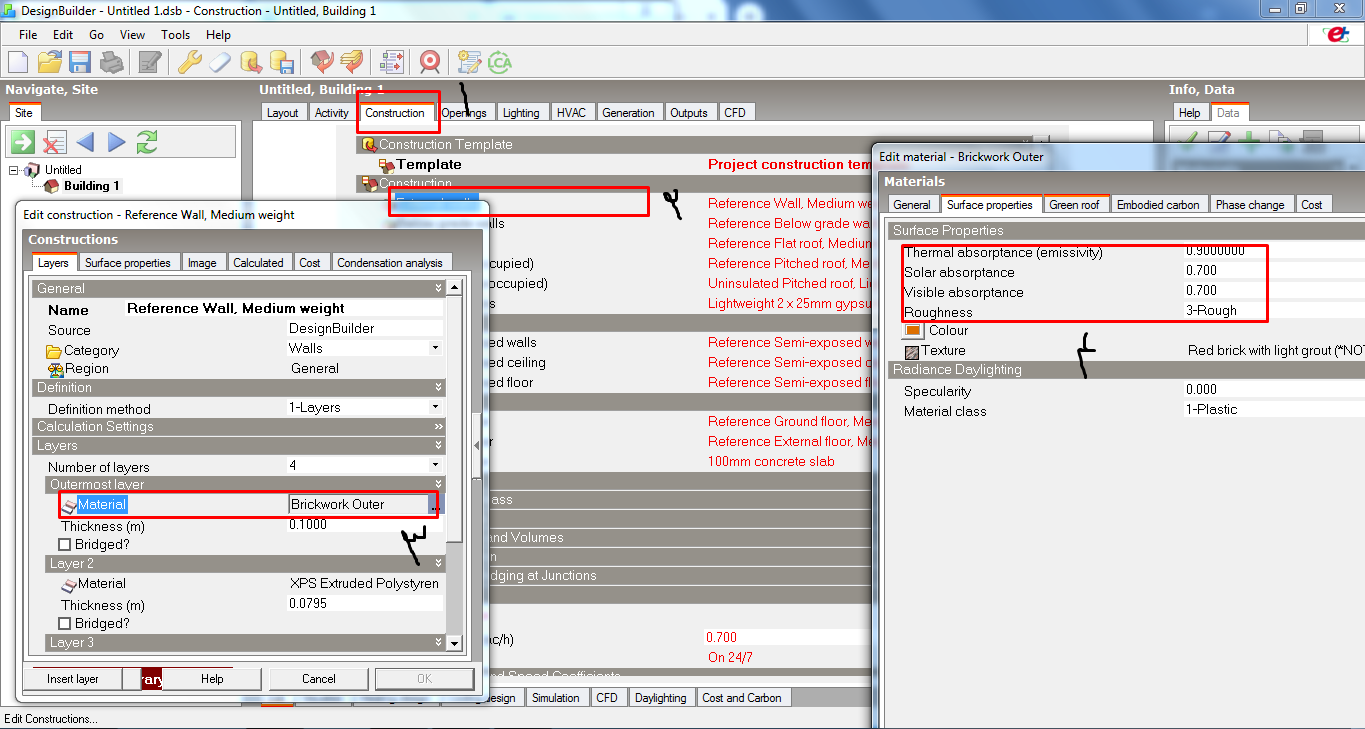This screenshot has height=729, width=1365.
Task: Click the Building 1 house icon in the tree
Action: pos(52,186)
